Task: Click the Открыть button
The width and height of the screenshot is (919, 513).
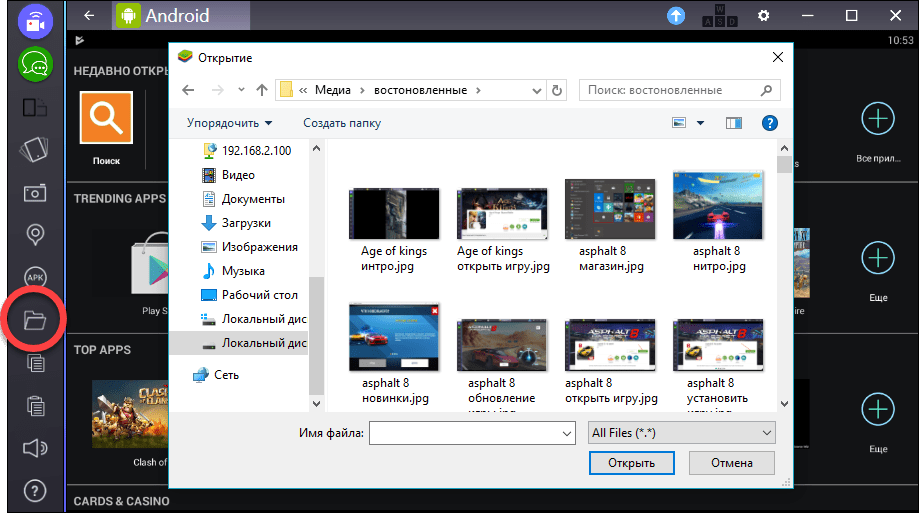Action: (631, 463)
